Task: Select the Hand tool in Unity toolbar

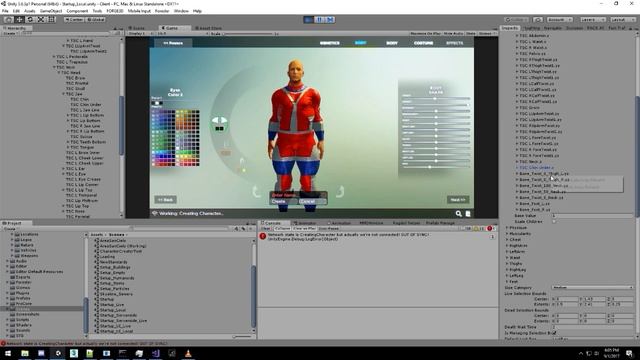Action: tap(9, 20)
